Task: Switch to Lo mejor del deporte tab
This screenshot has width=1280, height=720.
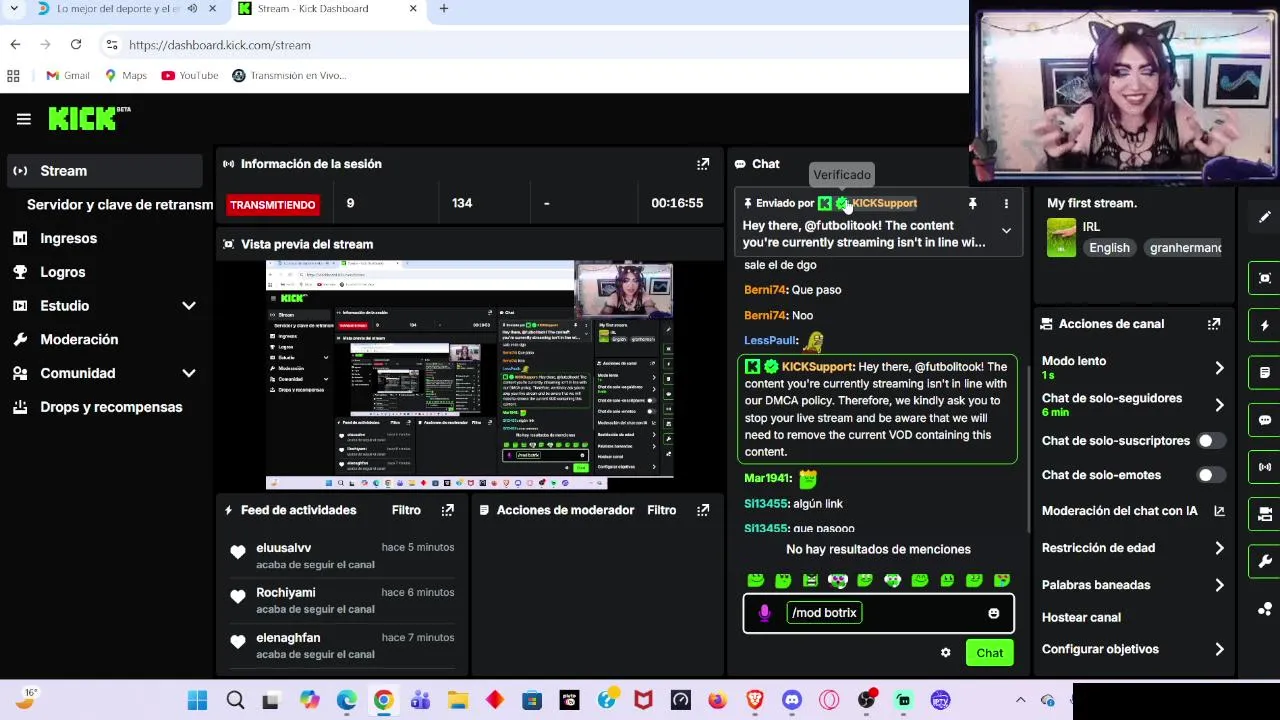Action: [118, 9]
